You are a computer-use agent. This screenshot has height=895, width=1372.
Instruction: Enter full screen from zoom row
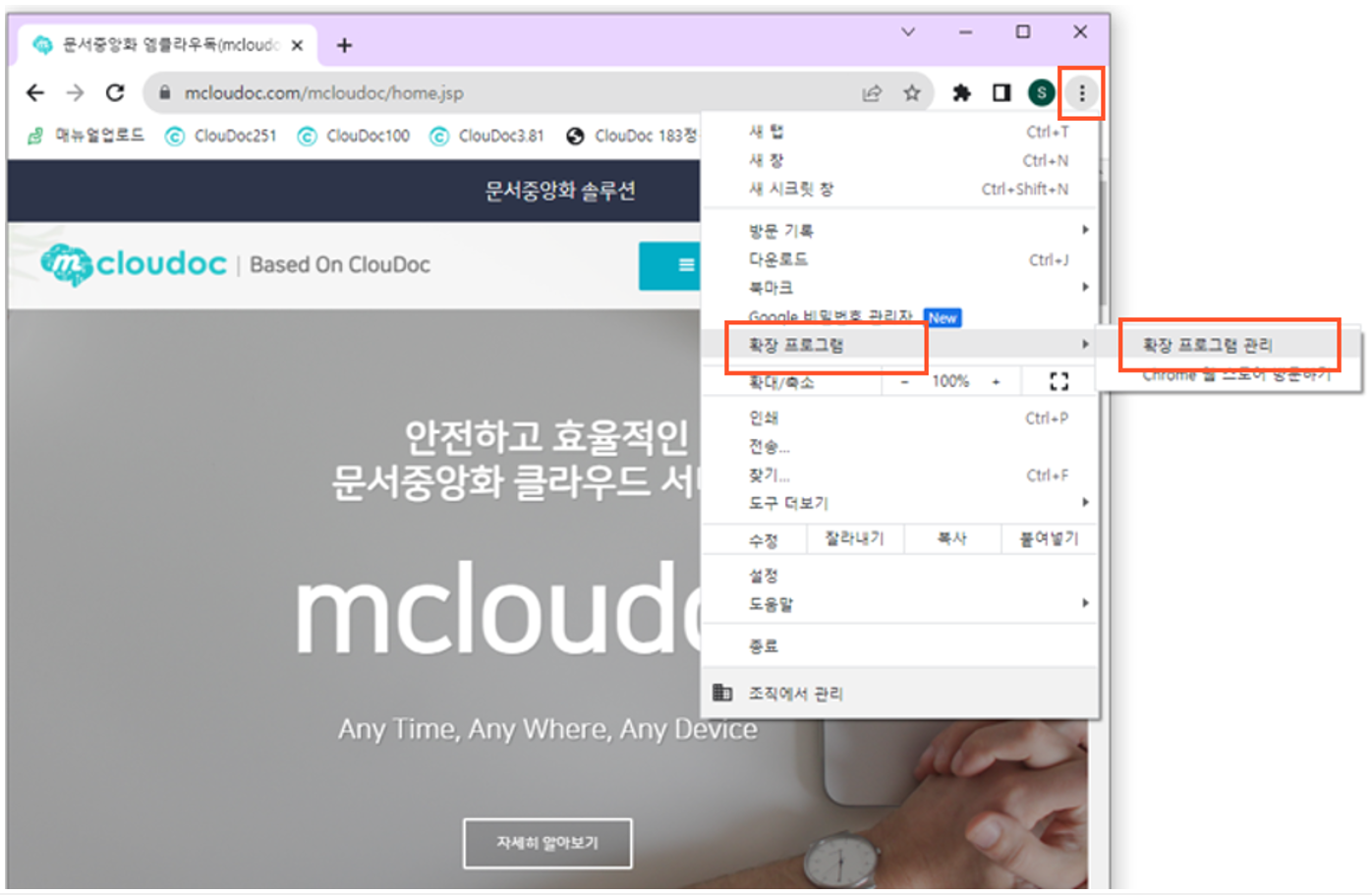point(1058,381)
